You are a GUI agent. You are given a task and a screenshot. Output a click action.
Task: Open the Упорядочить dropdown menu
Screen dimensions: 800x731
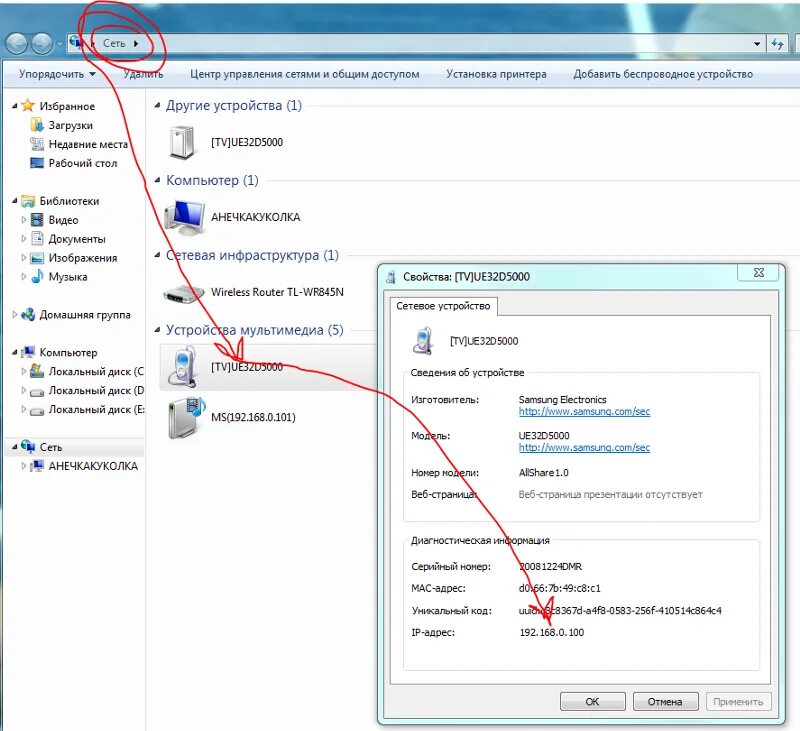coord(57,74)
